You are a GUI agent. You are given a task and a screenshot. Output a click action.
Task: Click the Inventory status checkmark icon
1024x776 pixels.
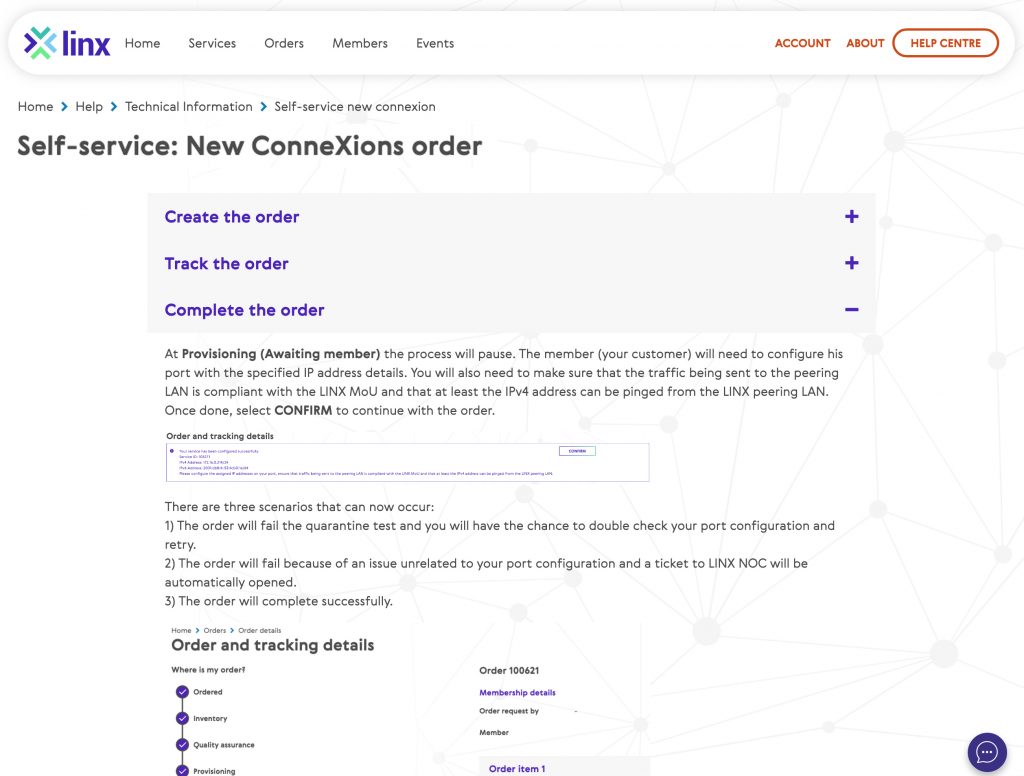pyautogui.click(x=183, y=718)
